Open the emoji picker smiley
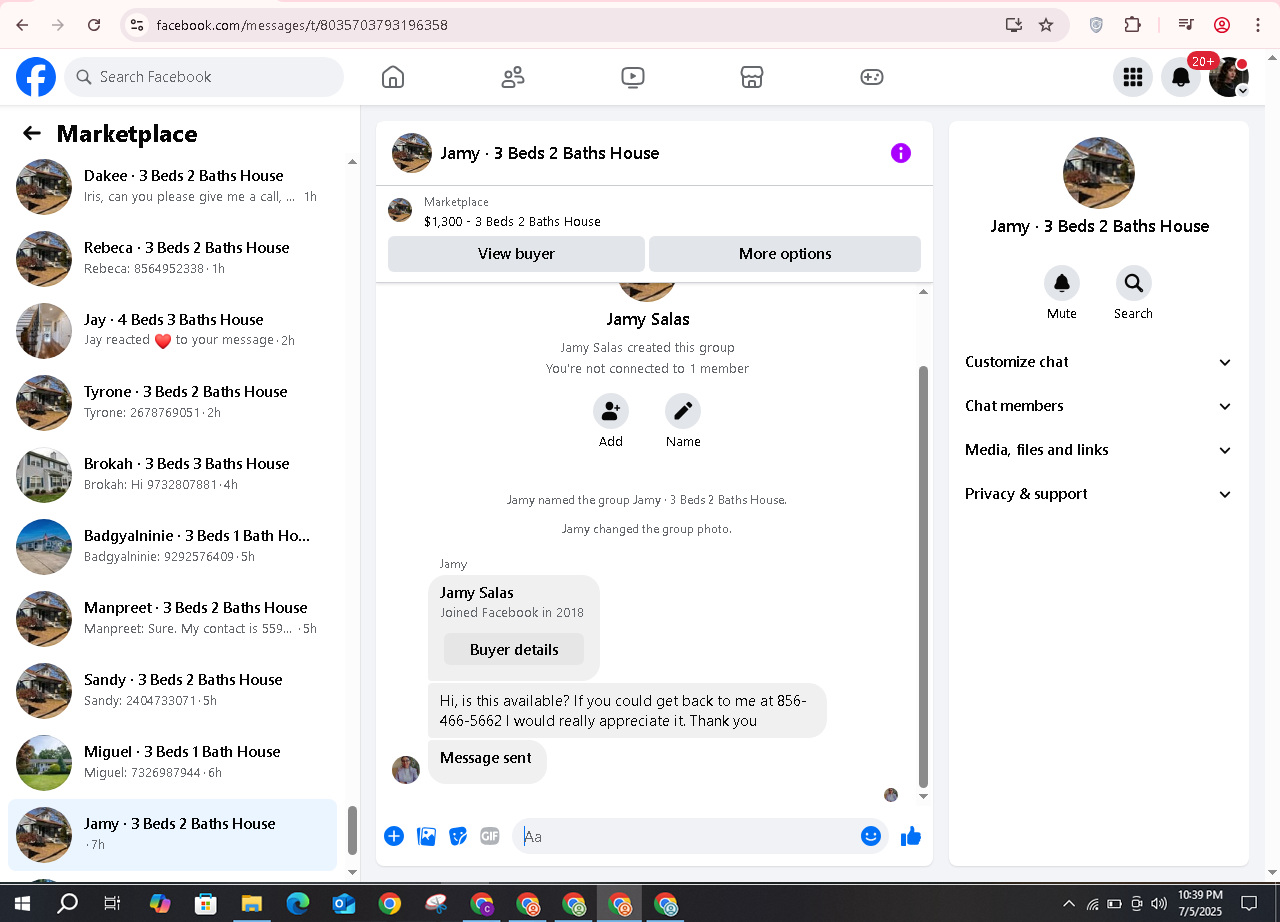 [x=871, y=836]
